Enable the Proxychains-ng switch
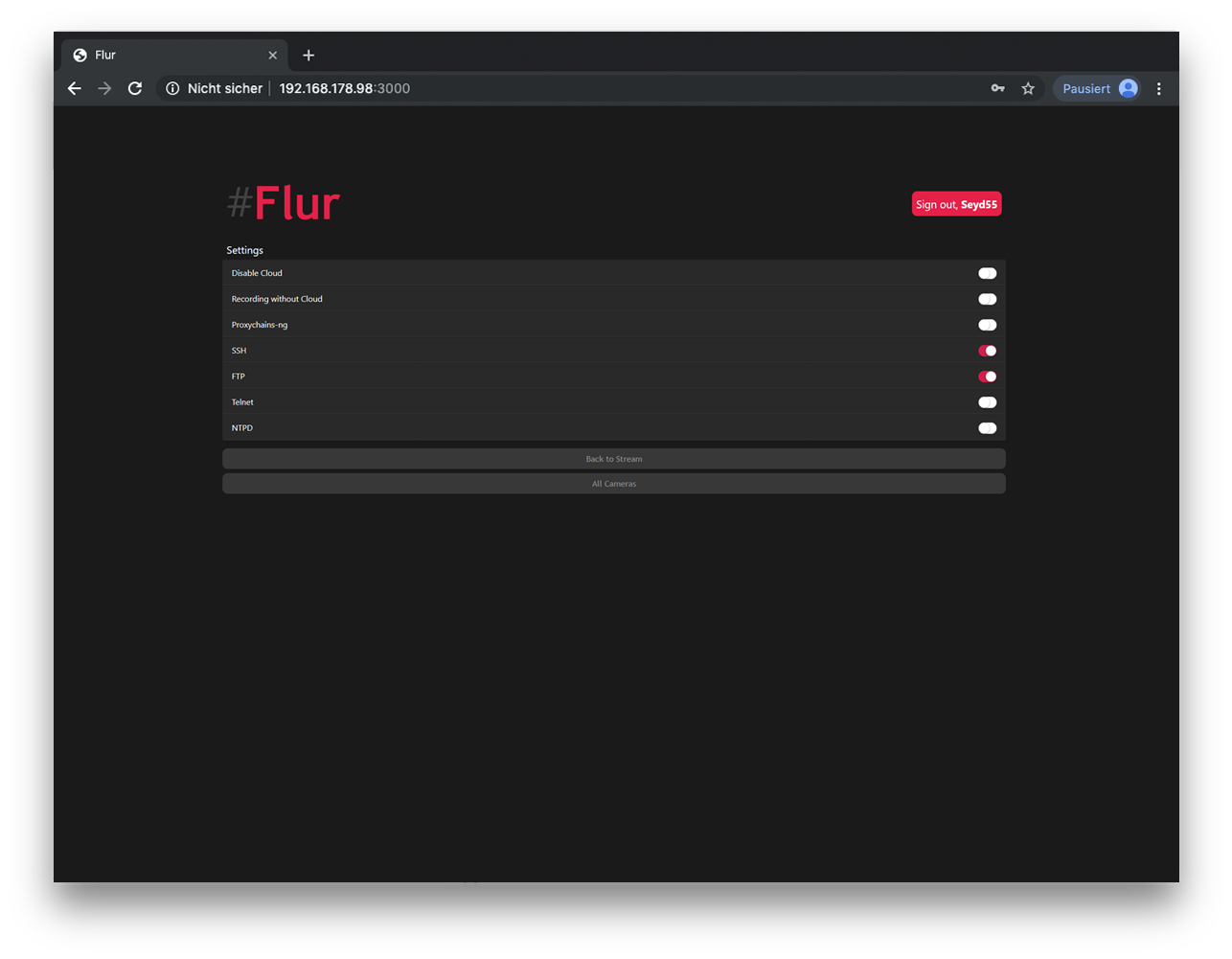 (x=988, y=325)
